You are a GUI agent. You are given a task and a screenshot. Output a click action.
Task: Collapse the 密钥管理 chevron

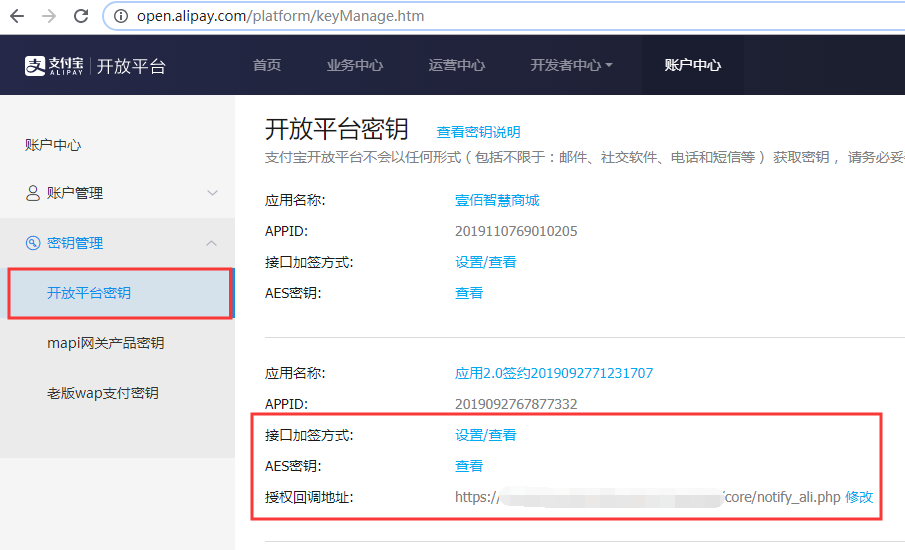212,243
